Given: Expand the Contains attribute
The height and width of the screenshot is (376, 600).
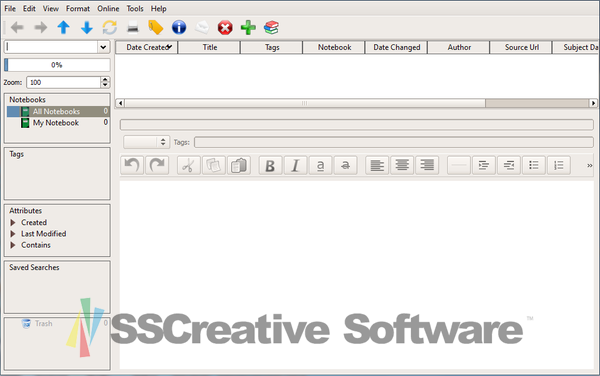Looking at the screenshot, I should 13,245.
